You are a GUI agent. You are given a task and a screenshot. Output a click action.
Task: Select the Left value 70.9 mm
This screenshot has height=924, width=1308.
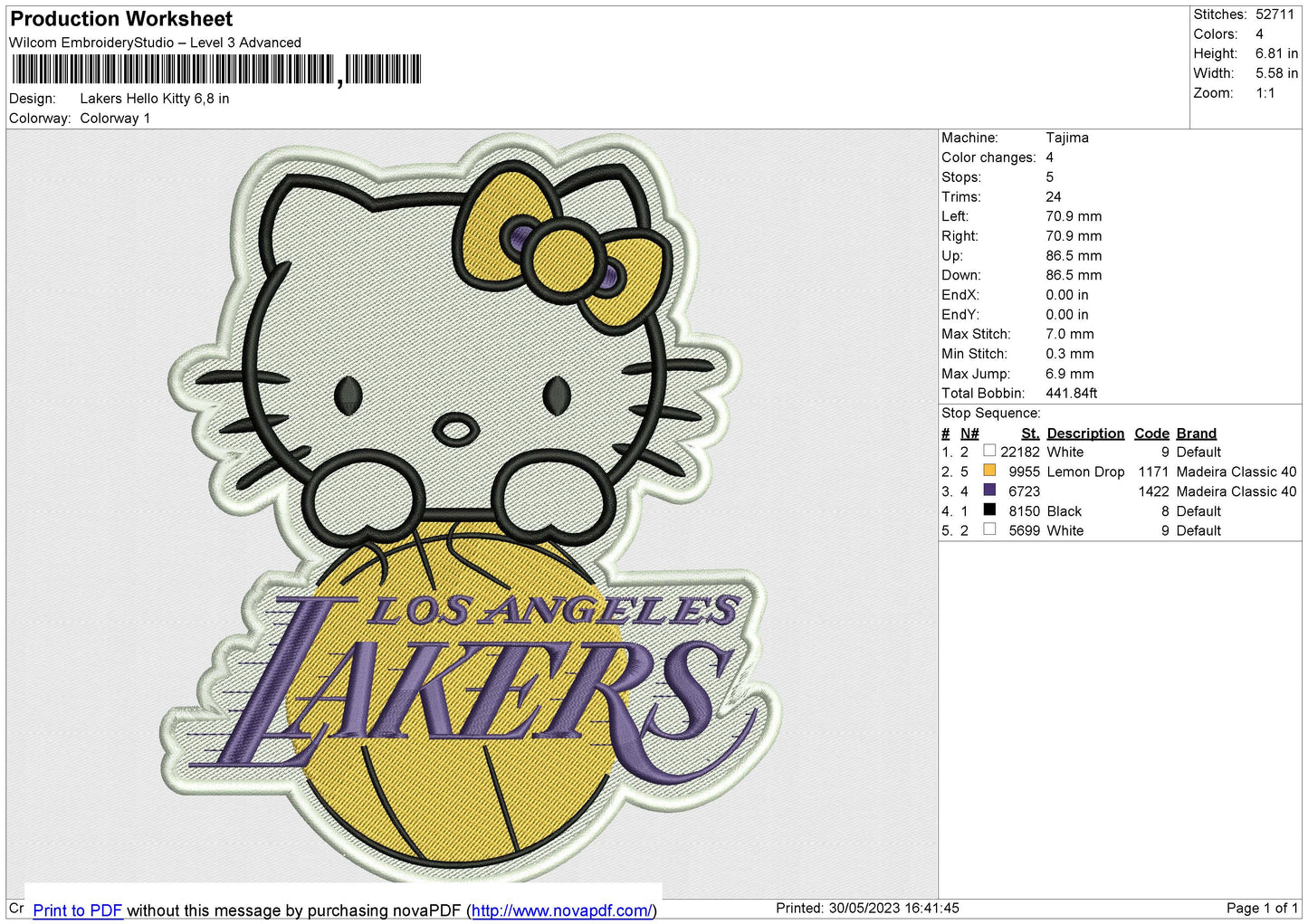(x=1074, y=216)
